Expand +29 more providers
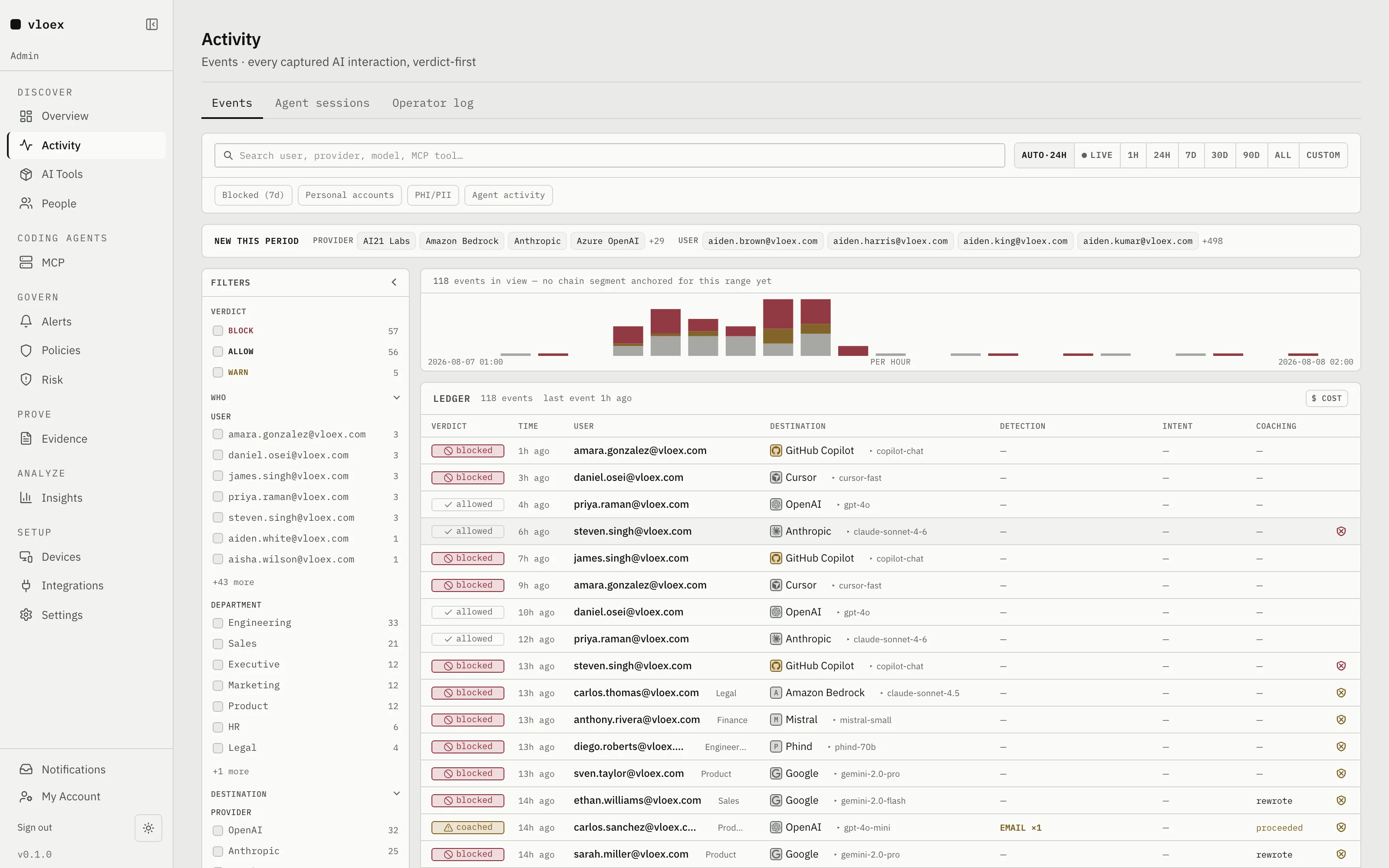This screenshot has height=868, width=1389. tap(656, 241)
